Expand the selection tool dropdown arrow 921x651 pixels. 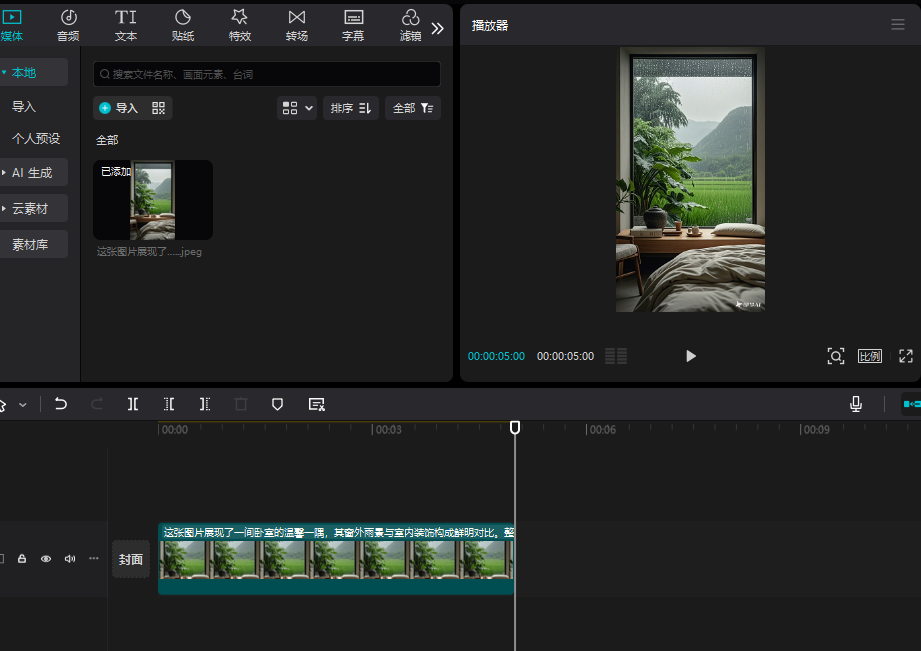[x=25, y=404]
